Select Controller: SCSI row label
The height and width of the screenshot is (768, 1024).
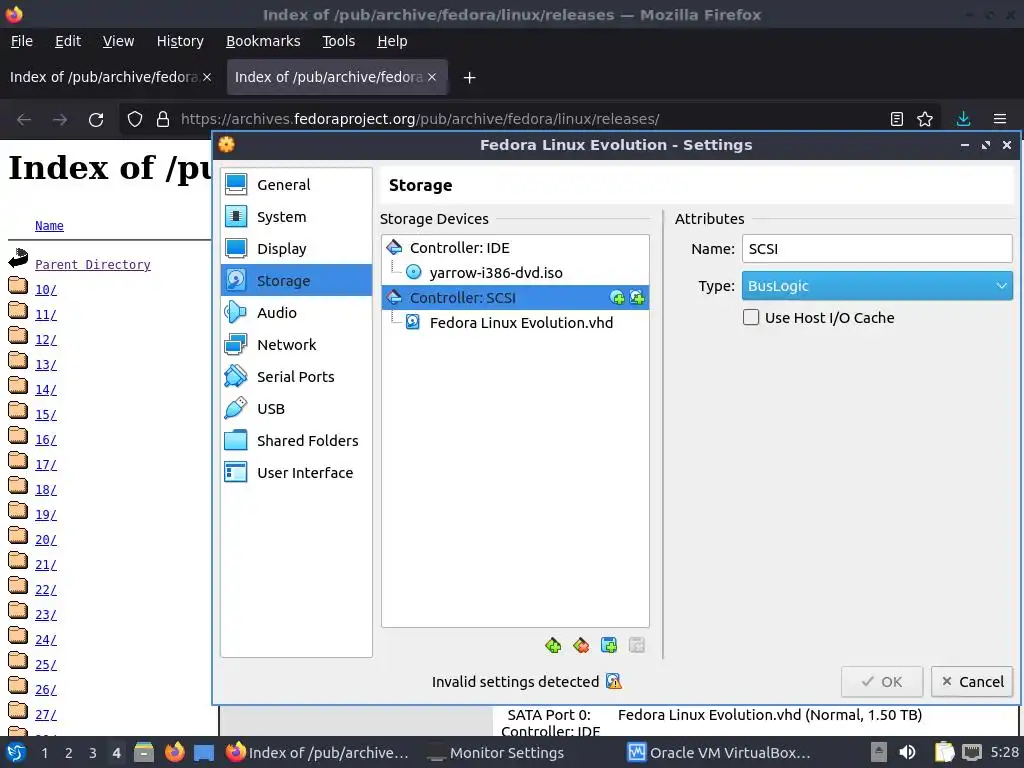click(463, 298)
